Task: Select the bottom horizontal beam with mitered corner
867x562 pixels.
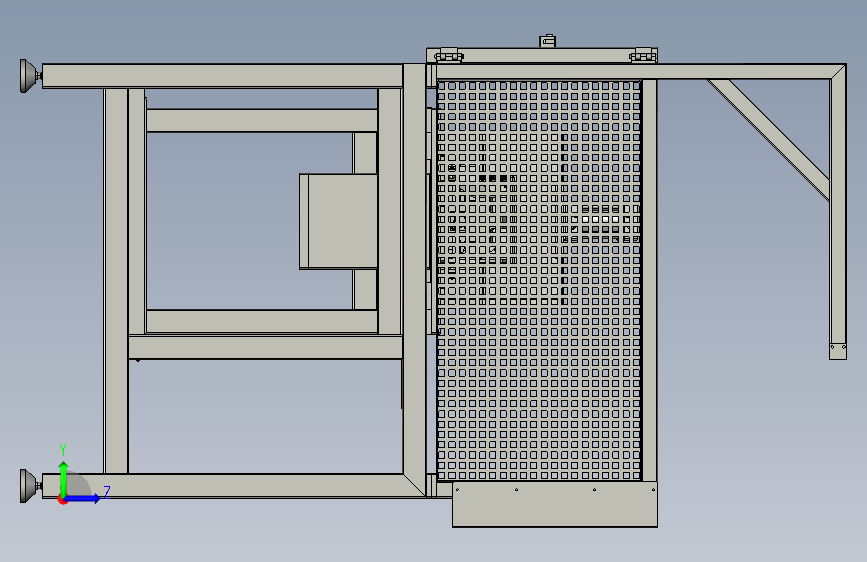Action: pos(234,486)
